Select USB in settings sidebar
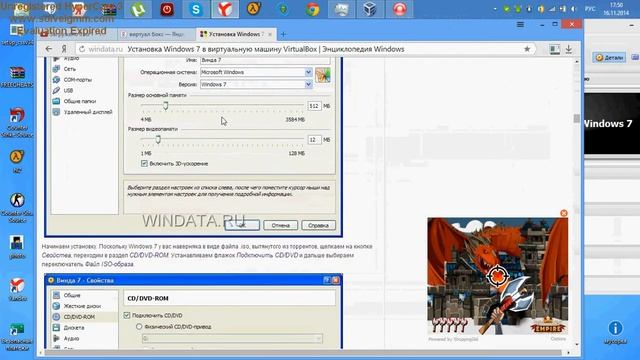Viewport: 640px width, 360px height. pyautogui.click(x=68, y=90)
